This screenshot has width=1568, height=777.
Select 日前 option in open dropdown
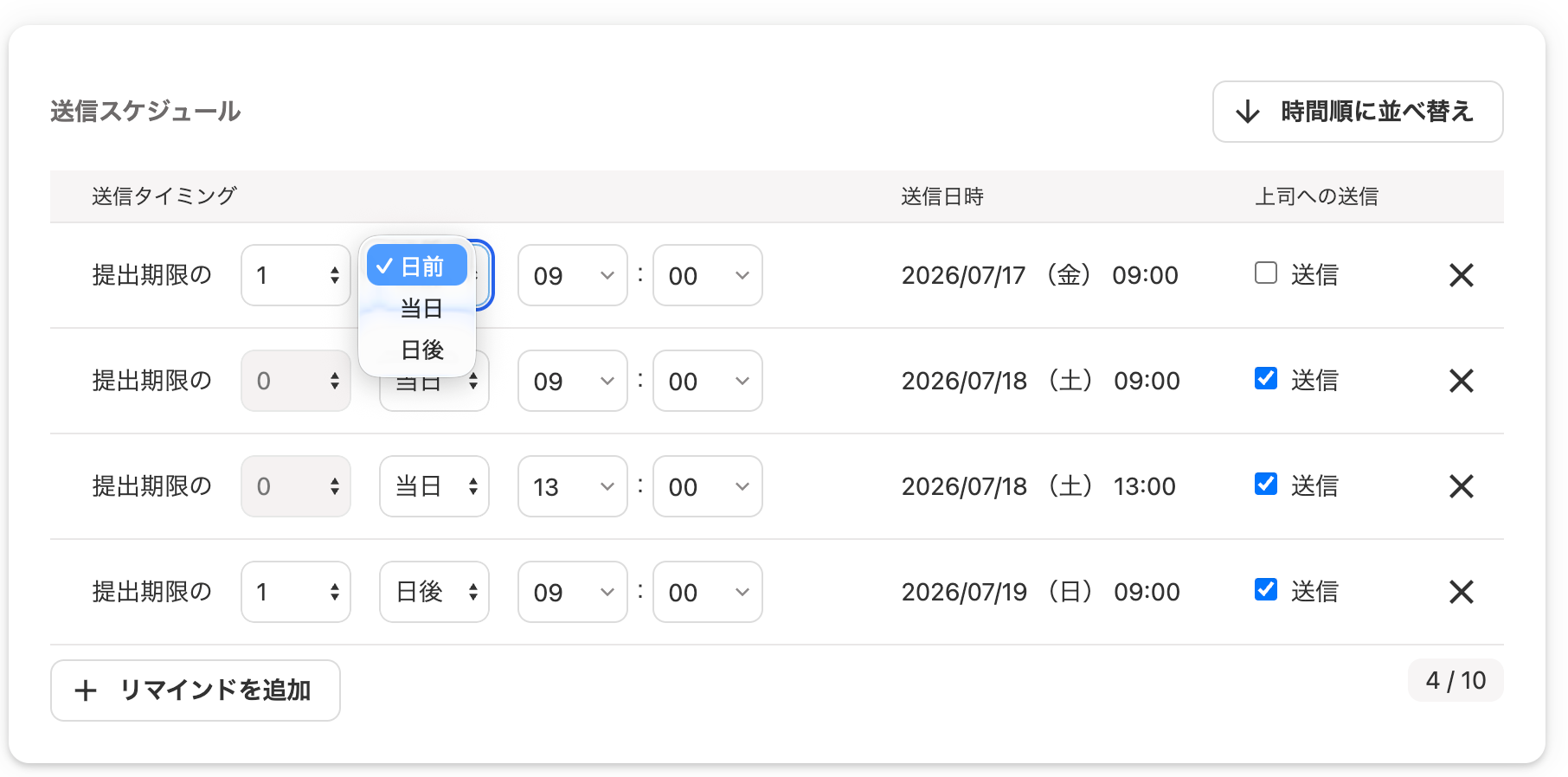click(x=417, y=266)
